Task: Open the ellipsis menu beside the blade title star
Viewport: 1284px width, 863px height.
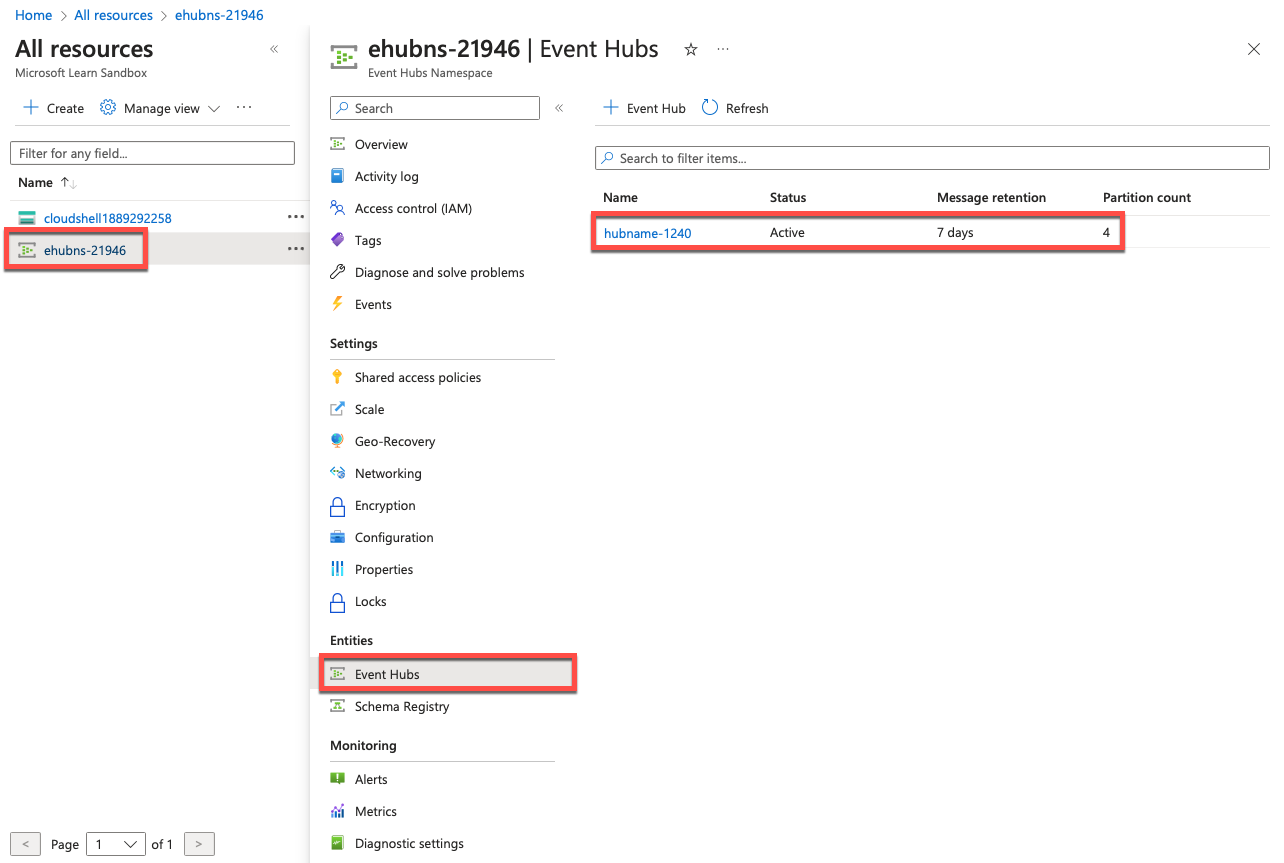Action: (x=723, y=49)
